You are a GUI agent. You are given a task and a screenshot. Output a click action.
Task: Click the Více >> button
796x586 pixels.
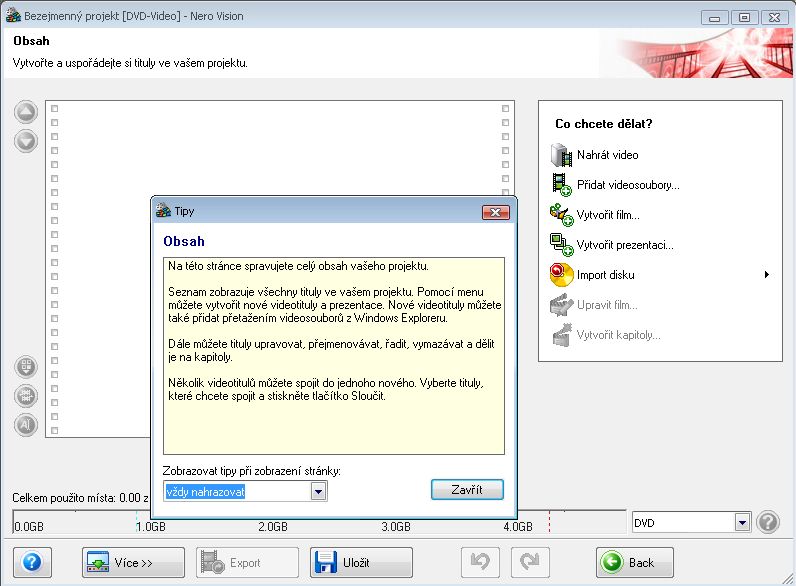coord(133,562)
